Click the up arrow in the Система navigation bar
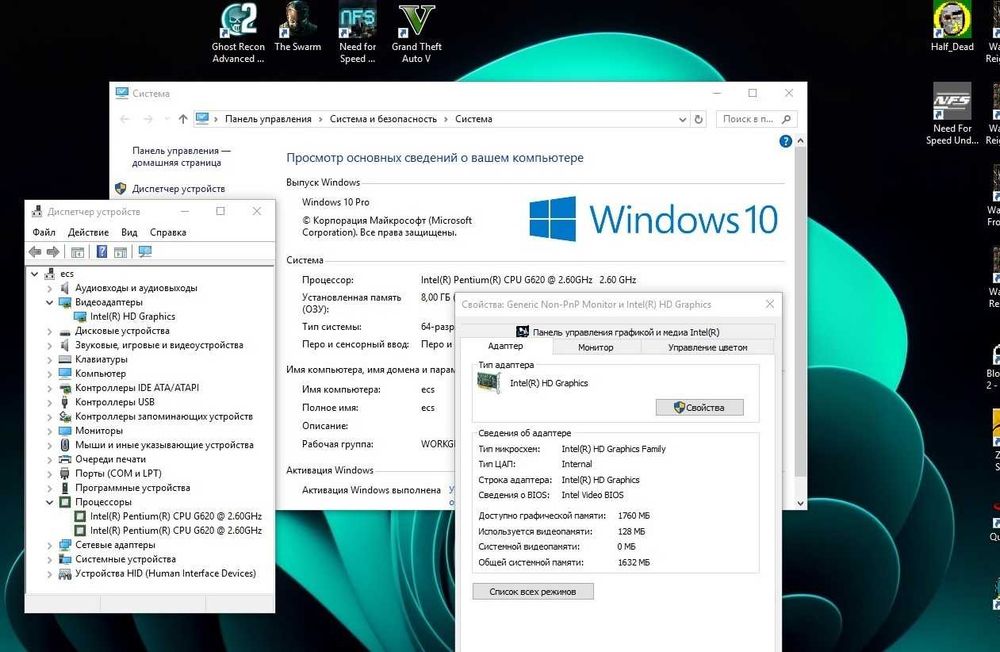The width and height of the screenshot is (1000, 652). 183,119
